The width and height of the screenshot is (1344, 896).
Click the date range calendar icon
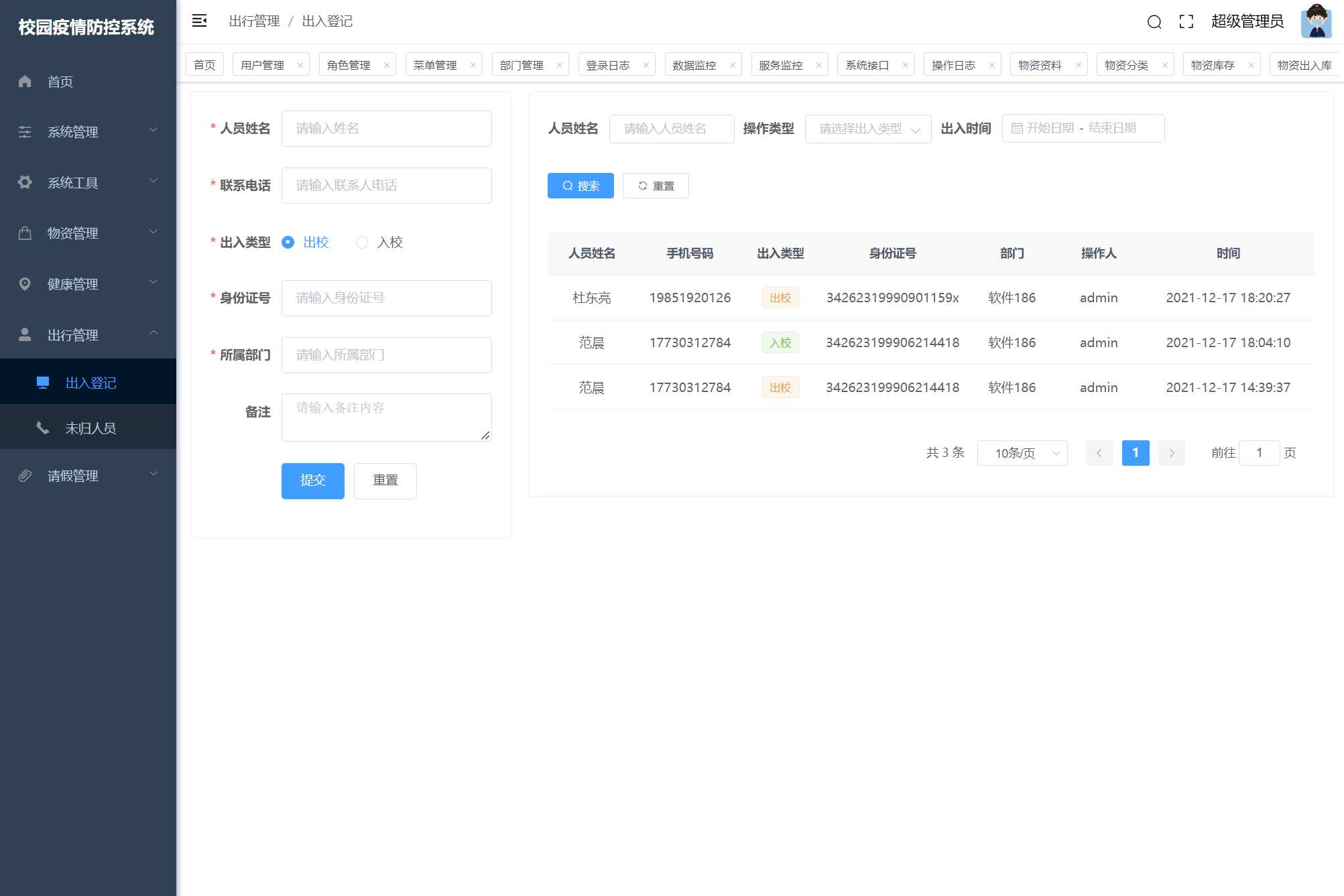(1017, 128)
